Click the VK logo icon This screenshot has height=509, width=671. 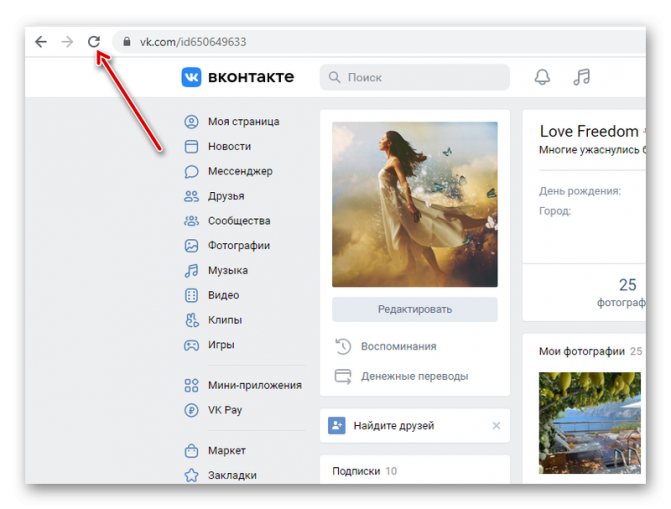(x=191, y=77)
